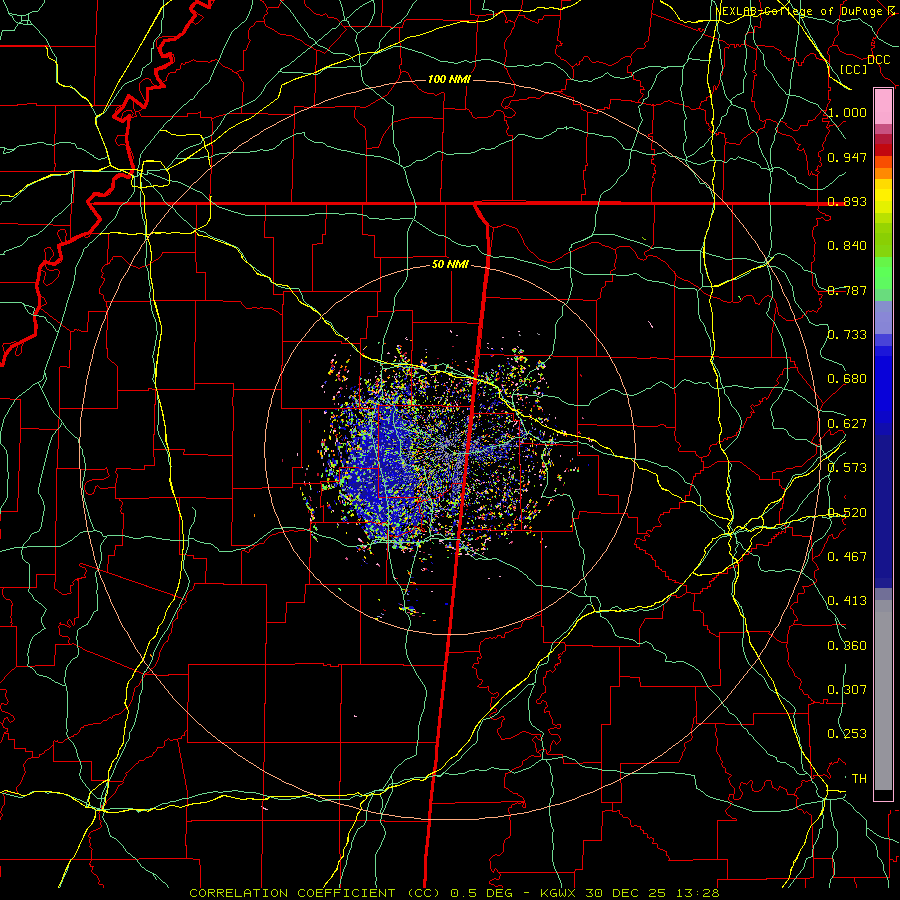Select the 0.520 legend value
900x900 pixels.
847,513
